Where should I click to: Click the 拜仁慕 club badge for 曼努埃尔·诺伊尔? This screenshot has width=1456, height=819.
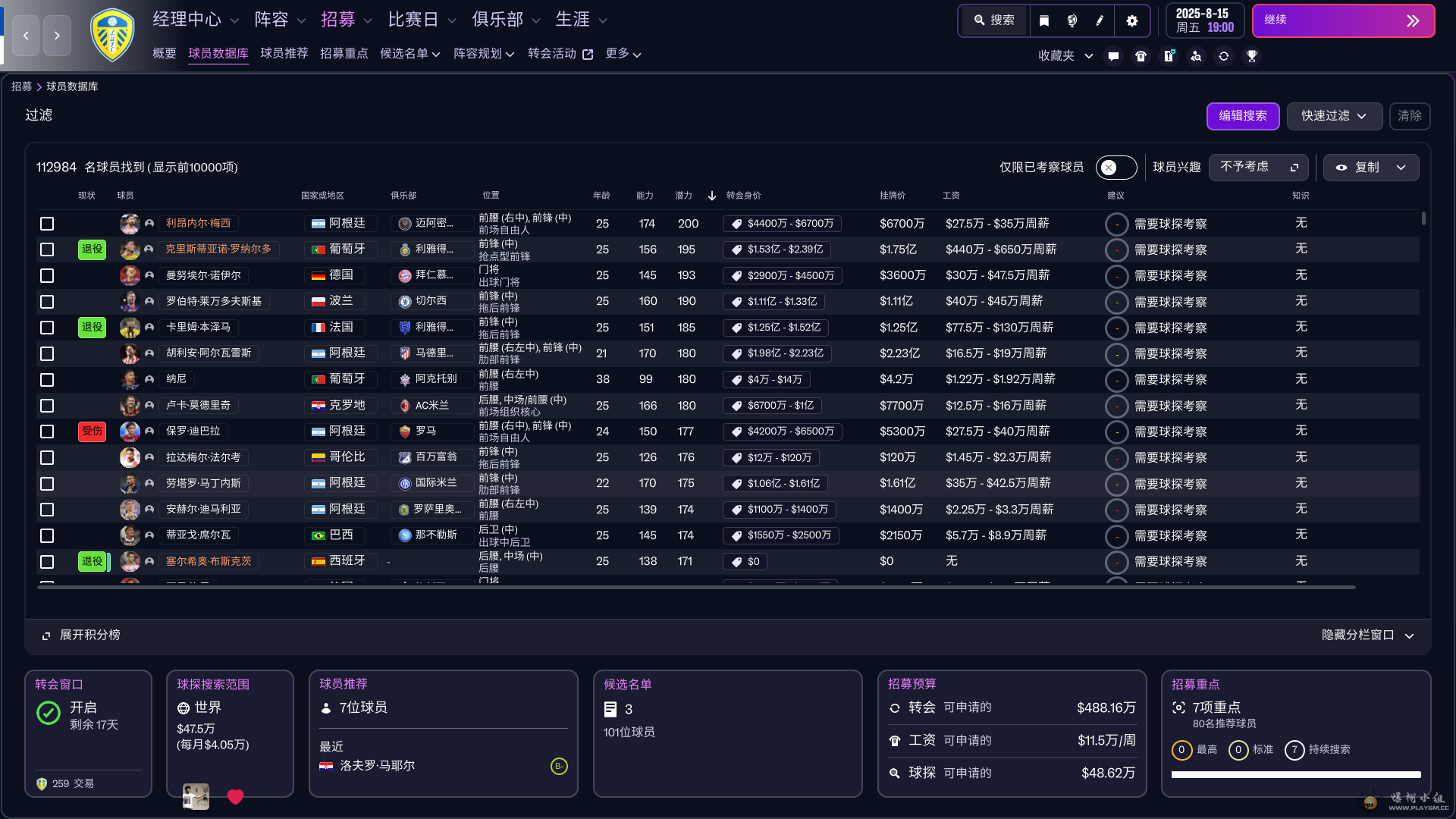pos(405,276)
